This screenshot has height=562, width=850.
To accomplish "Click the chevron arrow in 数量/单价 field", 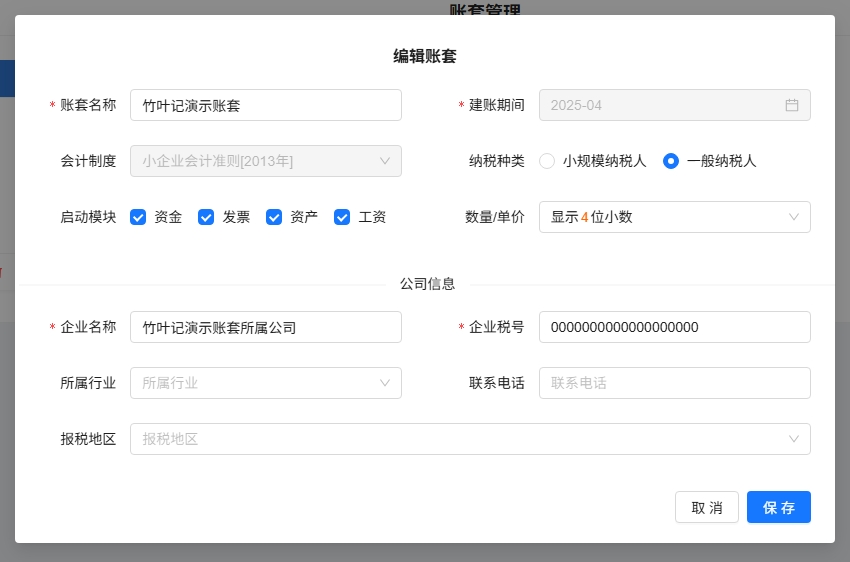I will point(794,217).
